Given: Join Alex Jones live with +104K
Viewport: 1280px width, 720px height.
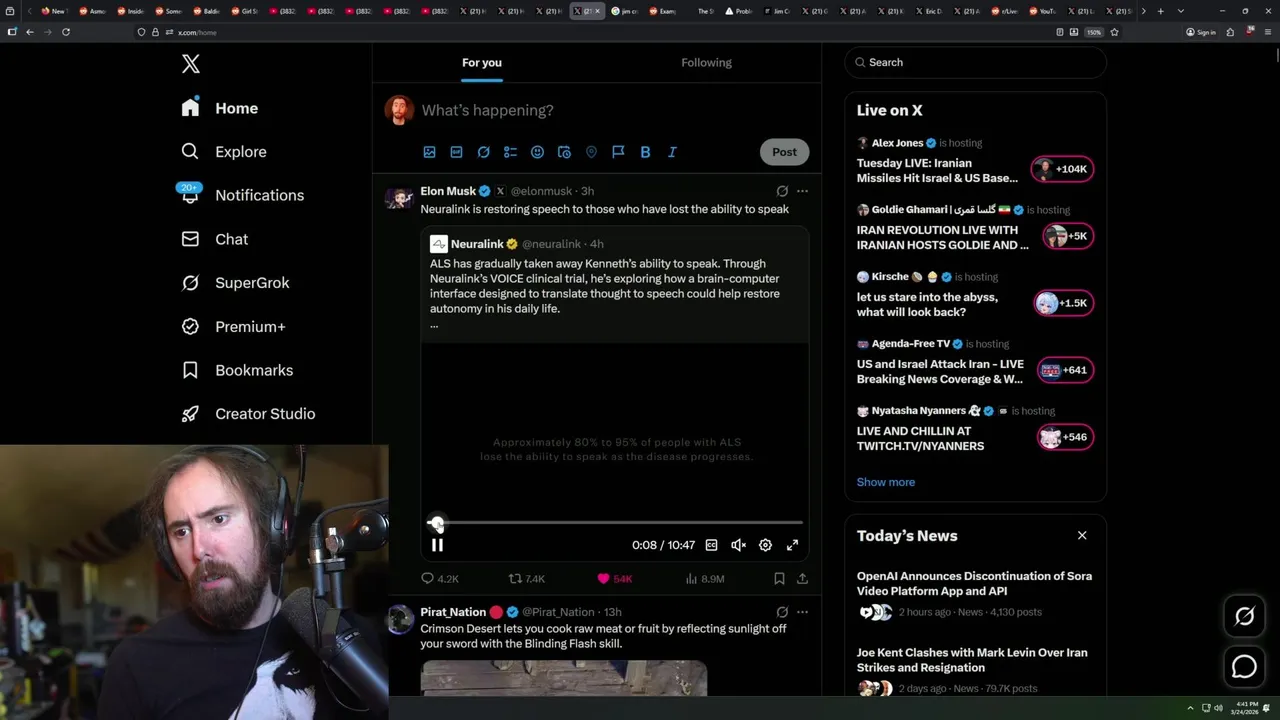Looking at the screenshot, I should 1062,169.
